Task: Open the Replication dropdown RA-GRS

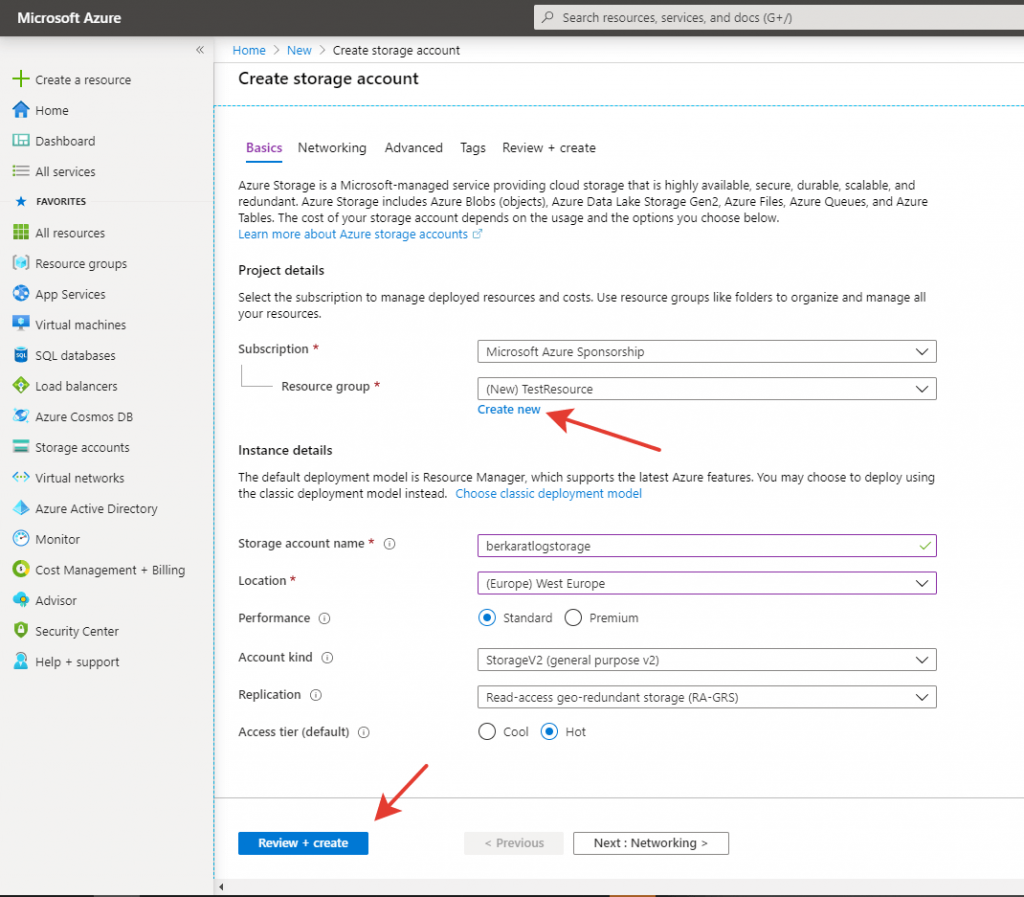Action: pyautogui.click(x=707, y=697)
